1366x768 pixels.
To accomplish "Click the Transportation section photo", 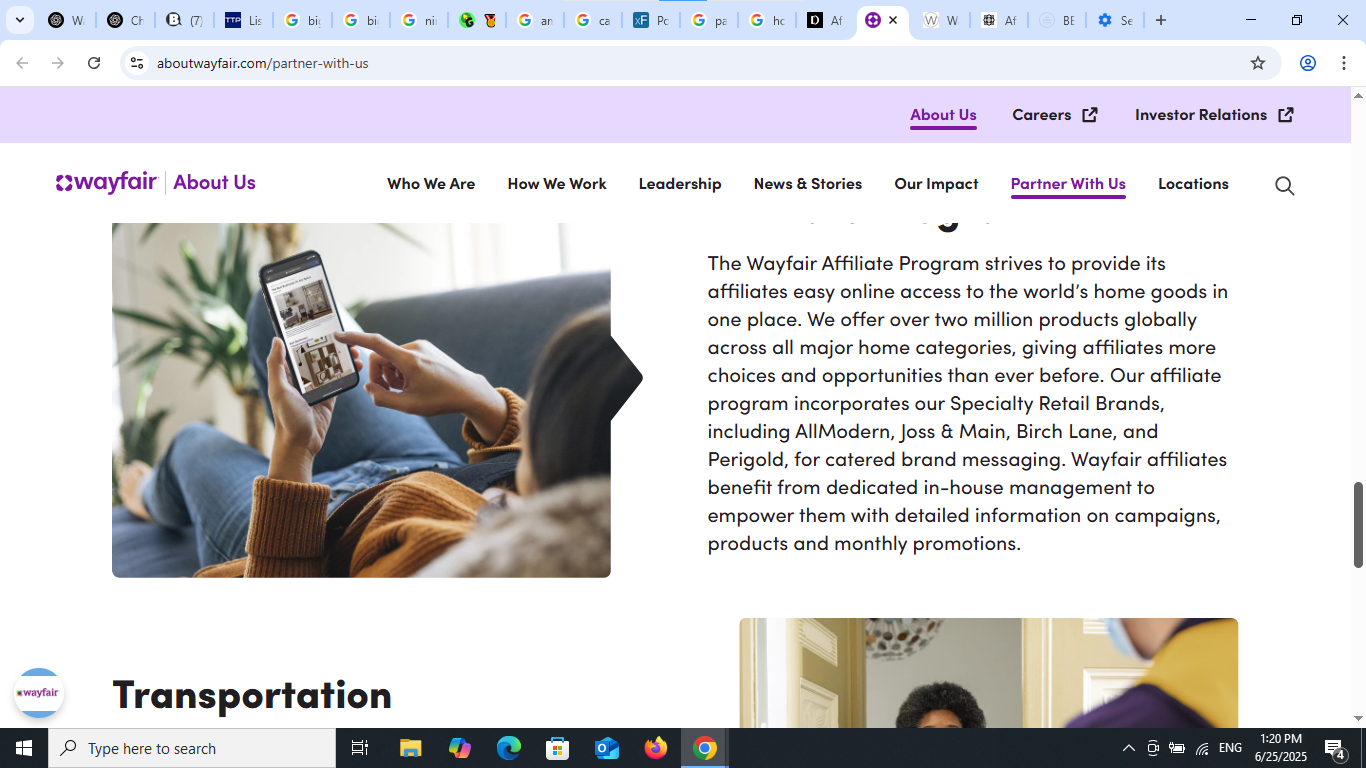I will tap(988, 673).
